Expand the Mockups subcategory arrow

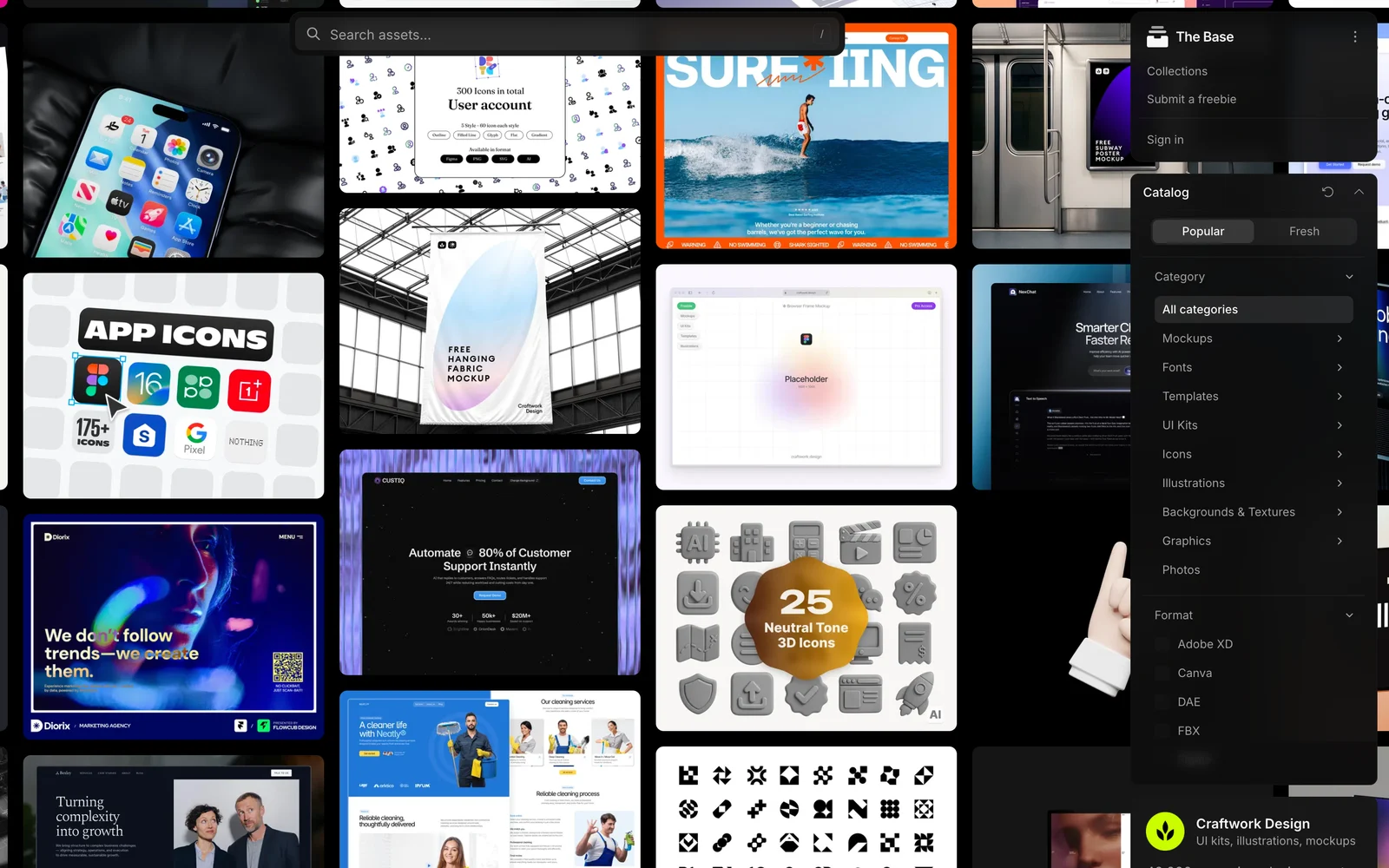tap(1340, 339)
